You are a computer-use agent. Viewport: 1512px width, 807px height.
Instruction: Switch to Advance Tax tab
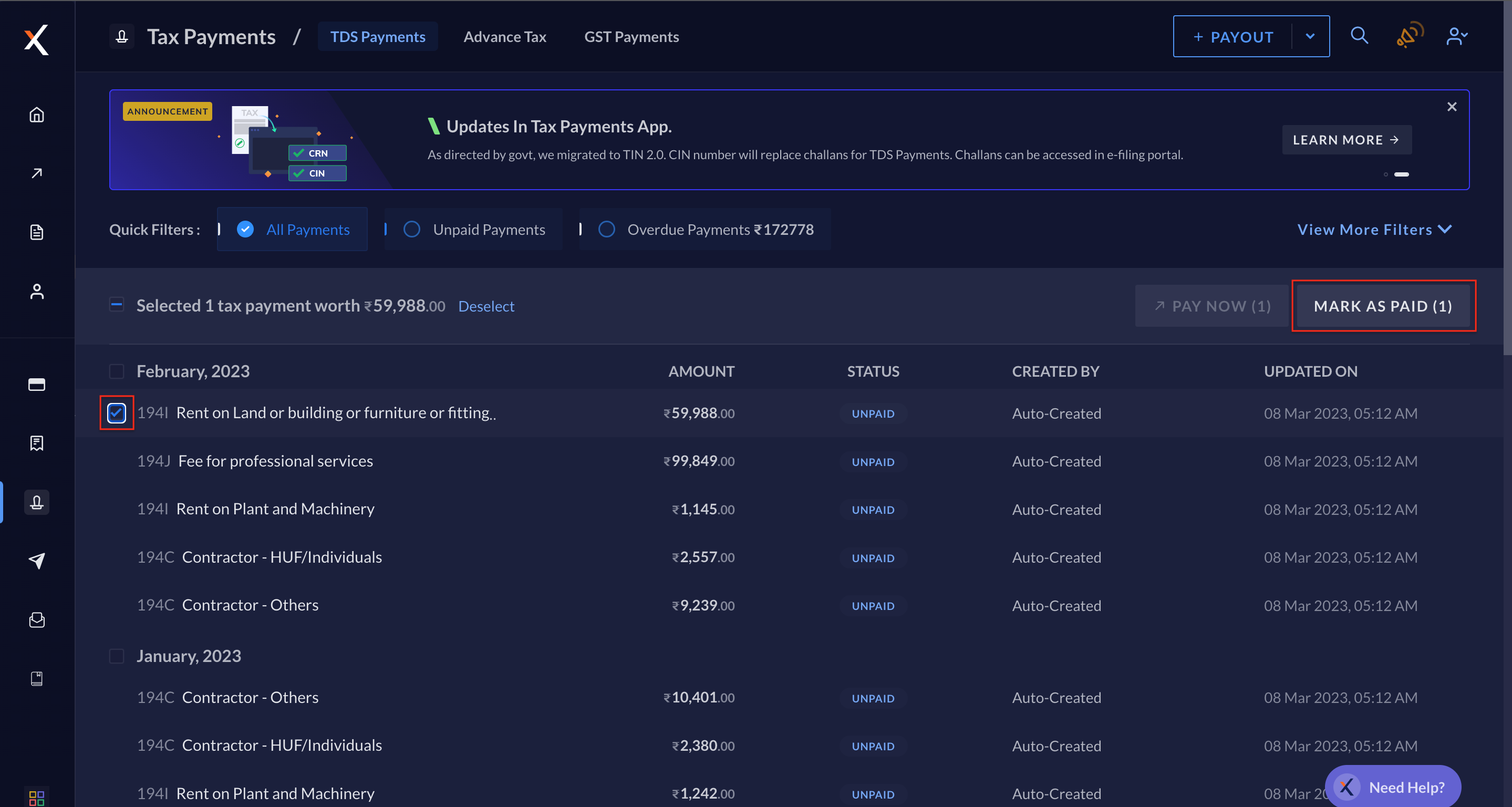coord(505,36)
